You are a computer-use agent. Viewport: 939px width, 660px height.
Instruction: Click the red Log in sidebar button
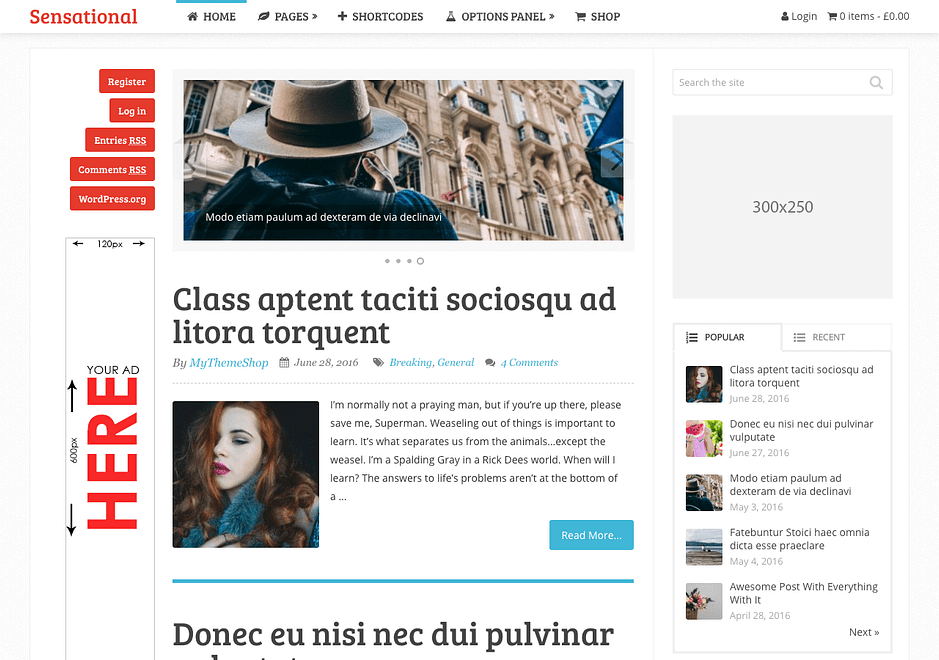132,111
